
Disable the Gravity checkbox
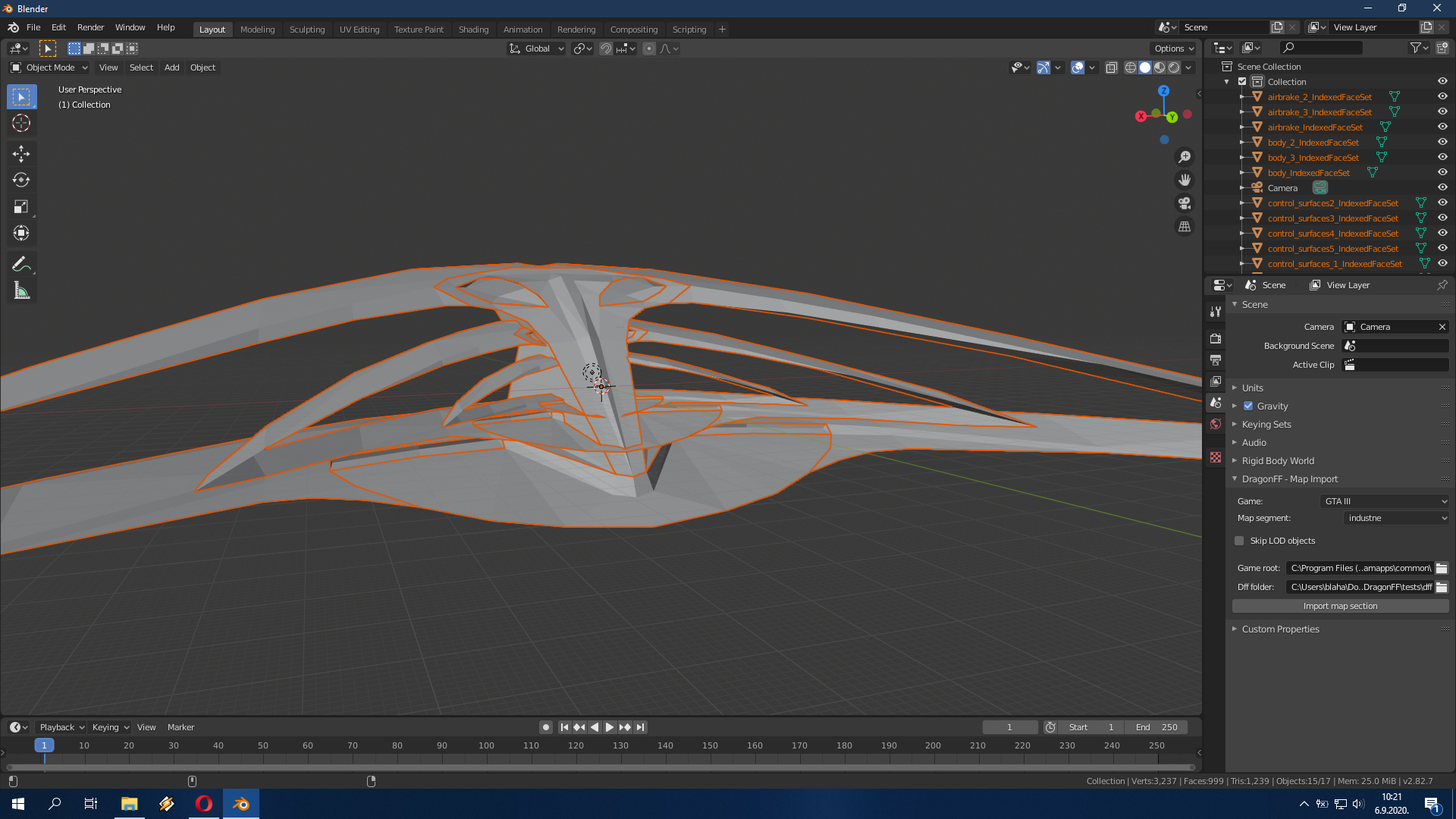(x=1248, y=406)
